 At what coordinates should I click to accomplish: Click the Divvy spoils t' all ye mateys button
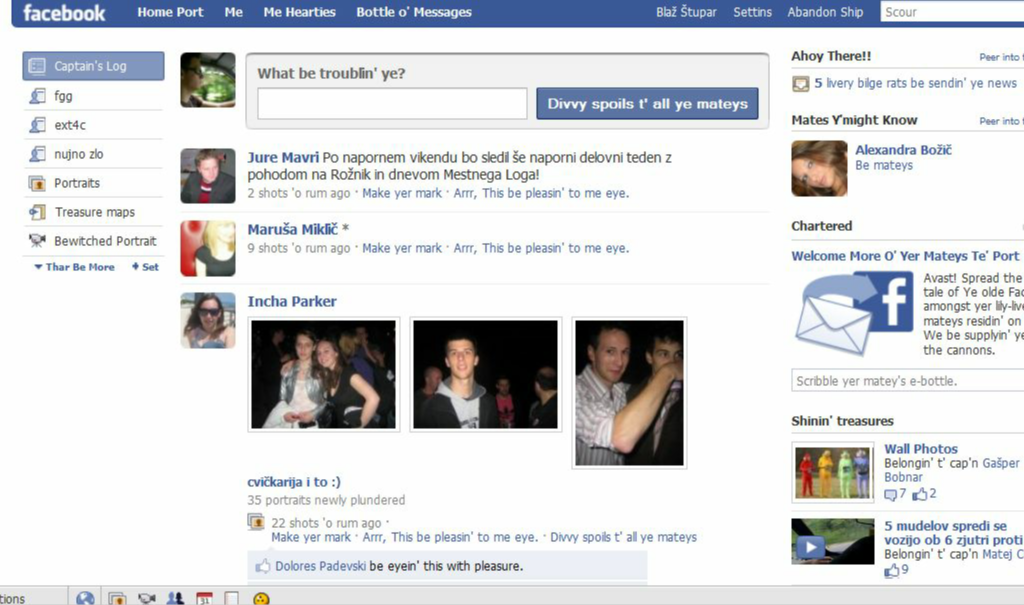click(x=647, y=103)
